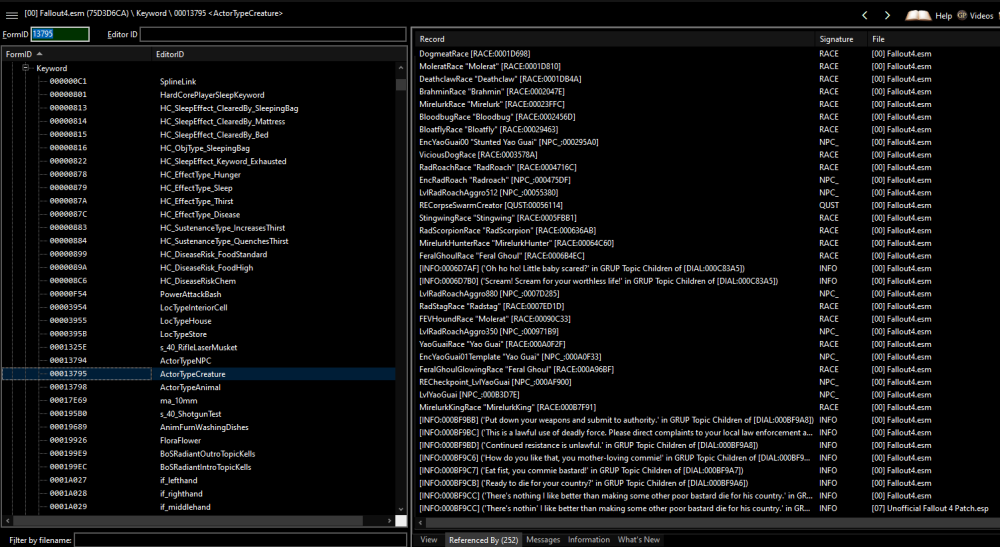This screenshot has width=1000, height=547.
Task: Switch to the View tab
Action: tap(429, 539)
